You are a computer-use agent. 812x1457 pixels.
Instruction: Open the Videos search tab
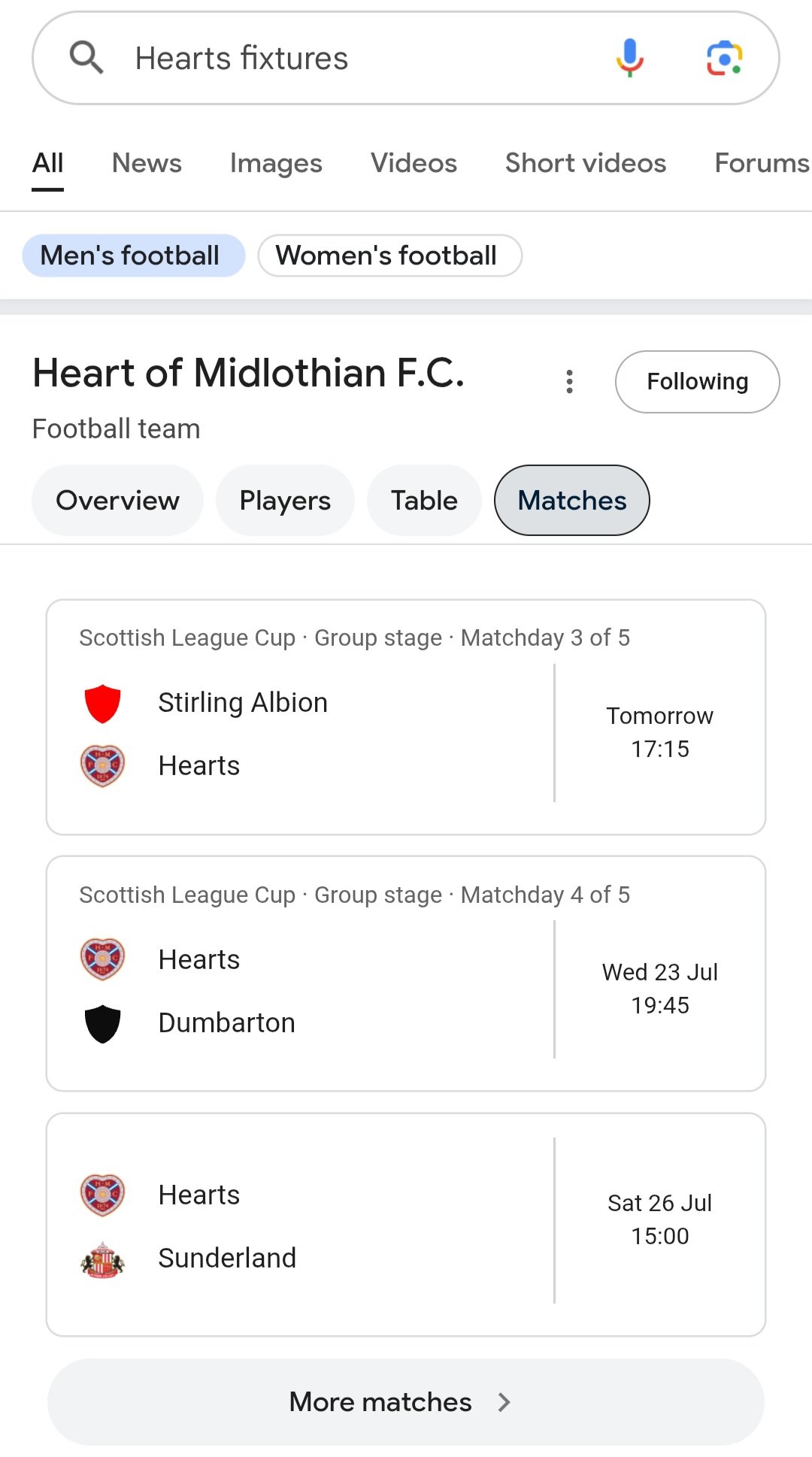413,163
